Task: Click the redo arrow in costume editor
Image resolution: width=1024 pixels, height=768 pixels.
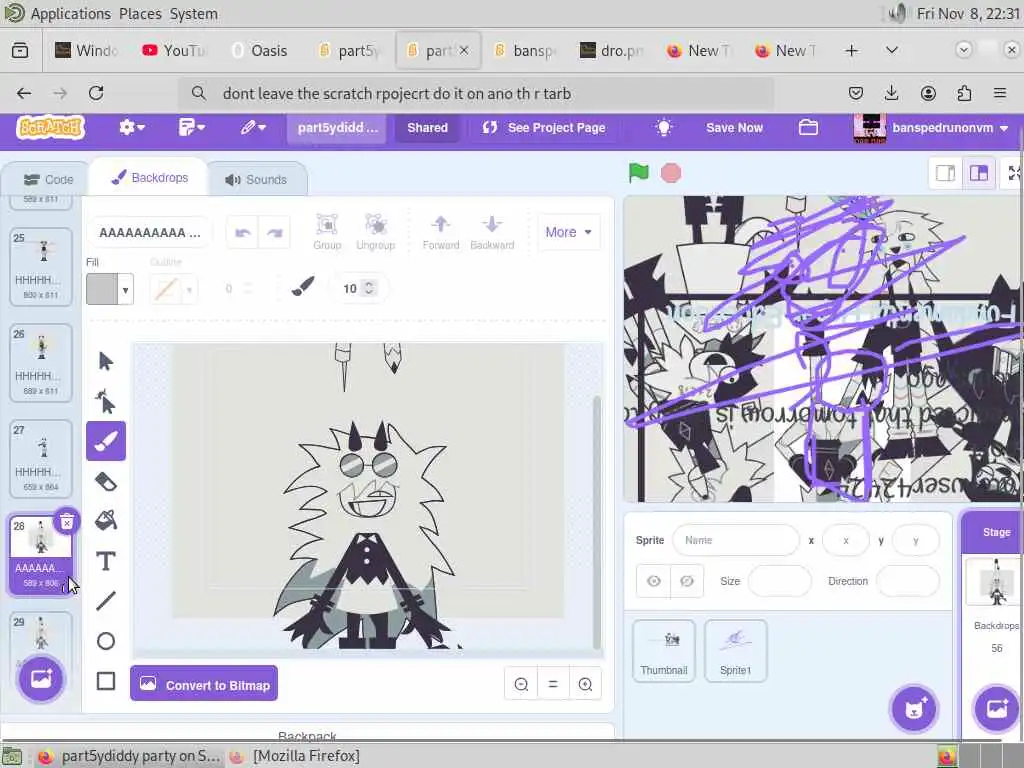Action: (x=274, y=233)
